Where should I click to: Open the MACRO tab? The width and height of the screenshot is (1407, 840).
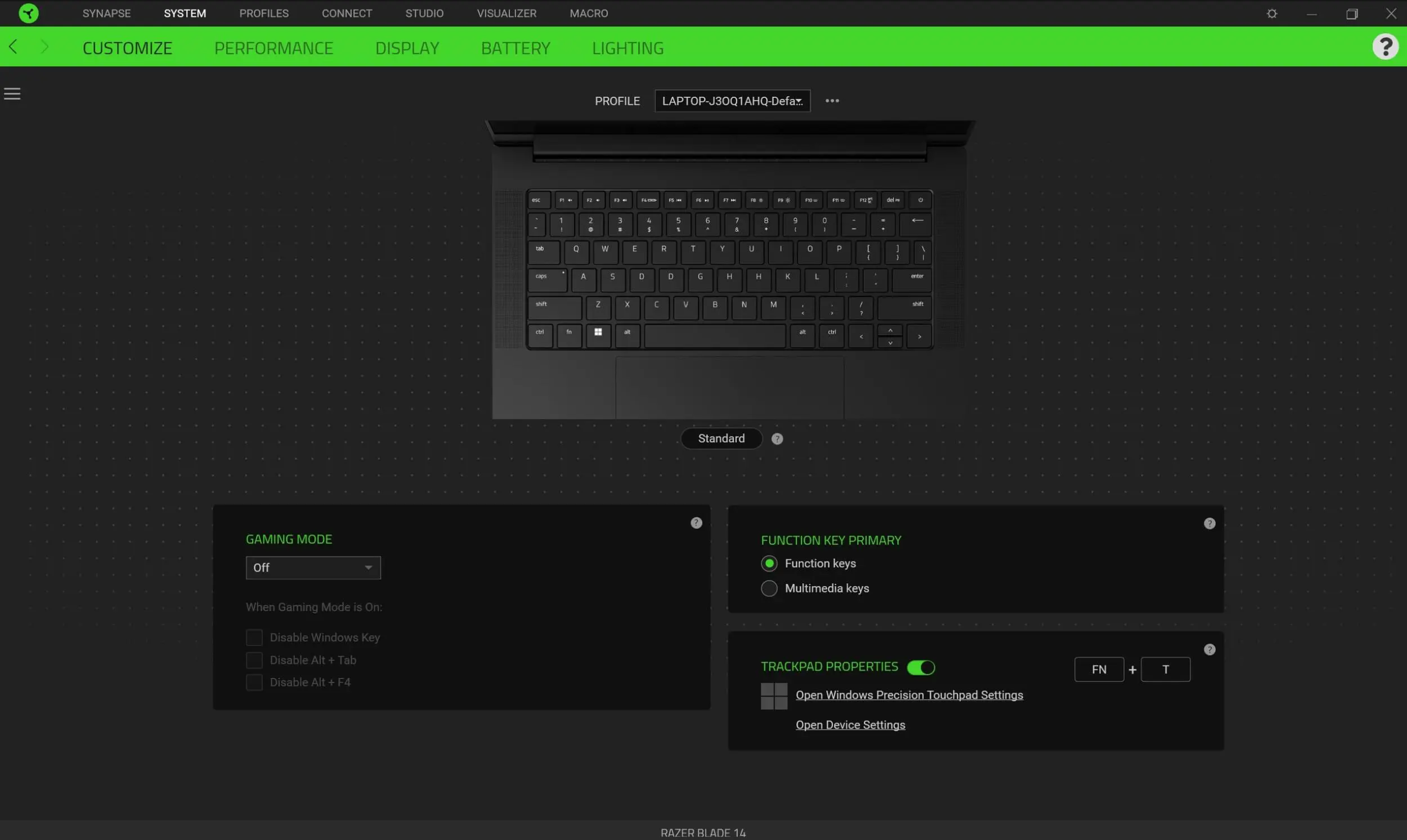click(589, 13)
